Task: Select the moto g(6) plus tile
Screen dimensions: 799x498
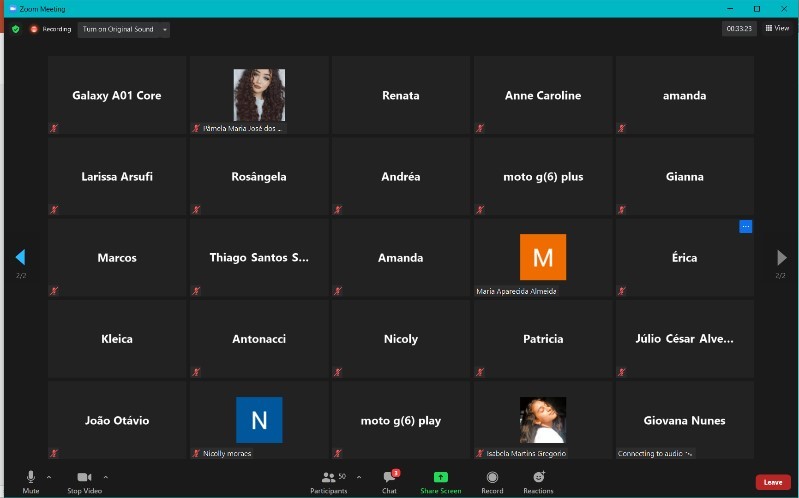Action: [x=543, y=176]
